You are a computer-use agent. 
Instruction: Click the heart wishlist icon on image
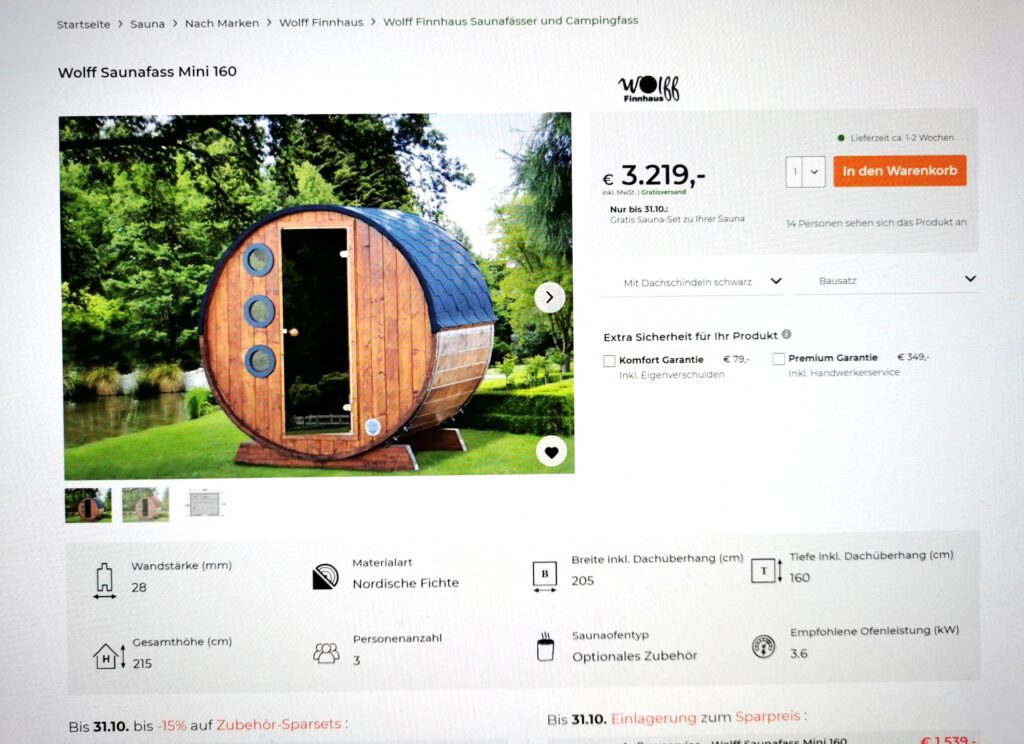[x=551, y=452]
